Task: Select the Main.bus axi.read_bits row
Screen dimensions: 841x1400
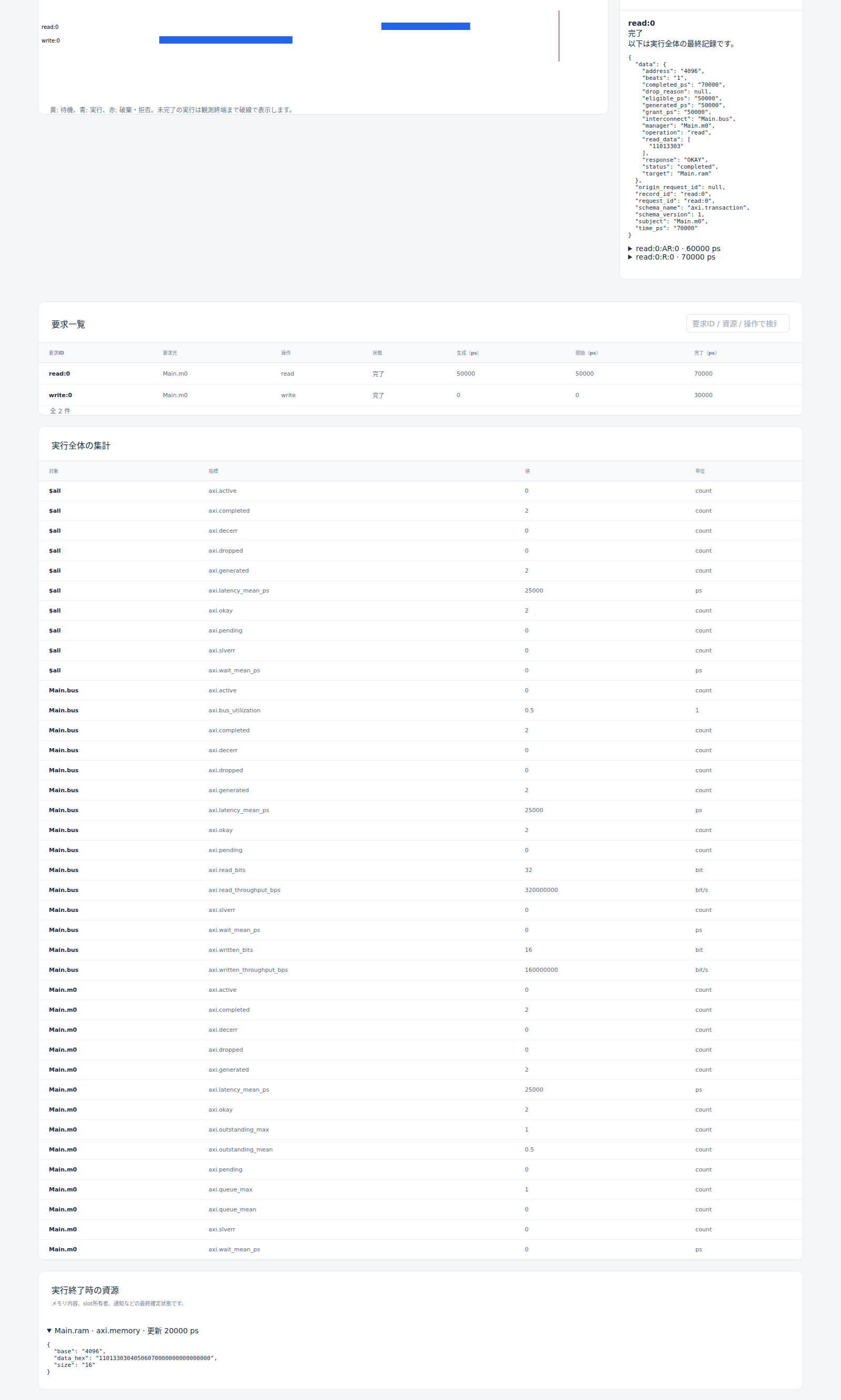Action: [x=420, y=870]
